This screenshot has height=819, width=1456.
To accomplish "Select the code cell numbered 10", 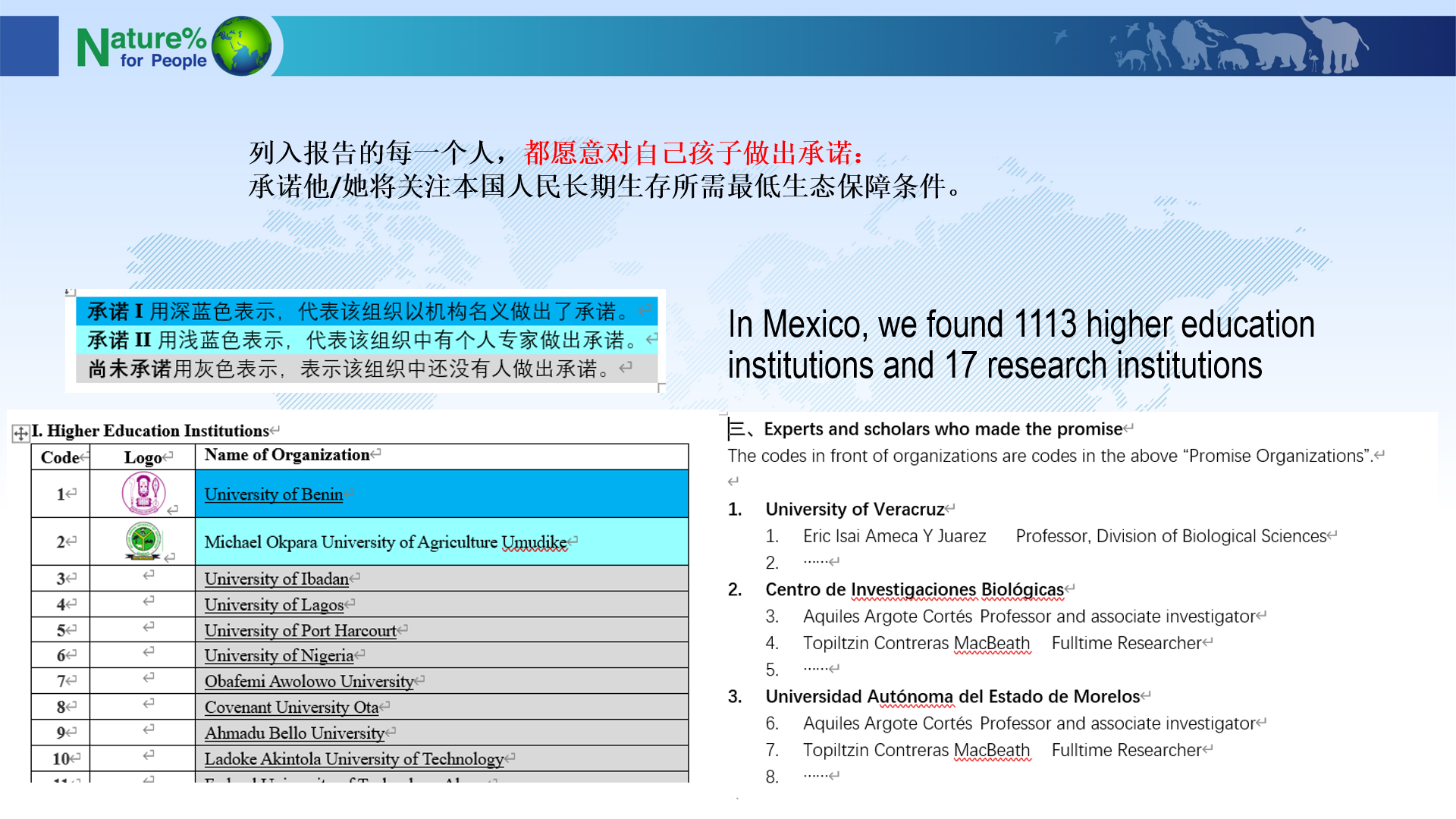I will (x=61, y=758).
